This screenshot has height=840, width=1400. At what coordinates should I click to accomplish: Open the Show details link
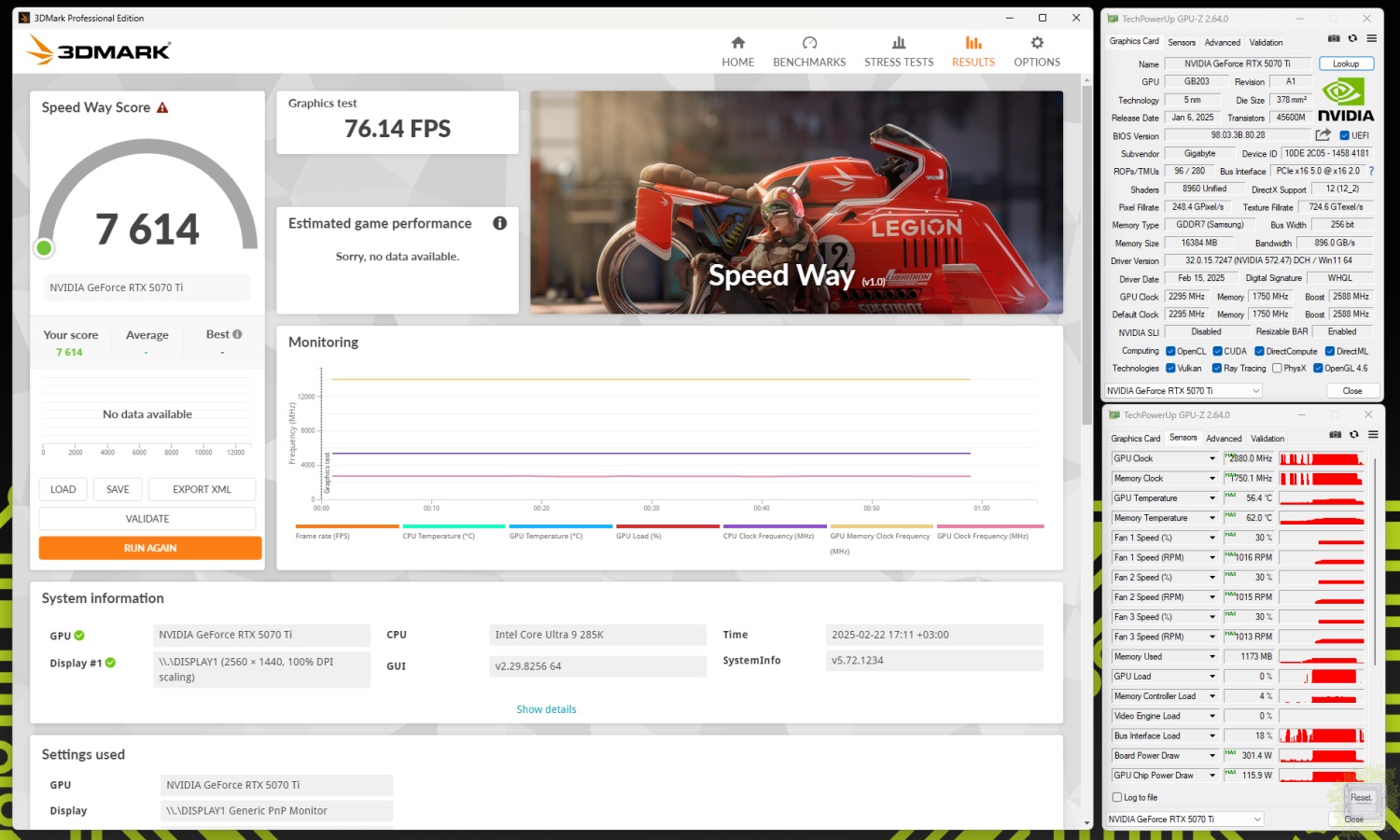[x=546, y=709]
